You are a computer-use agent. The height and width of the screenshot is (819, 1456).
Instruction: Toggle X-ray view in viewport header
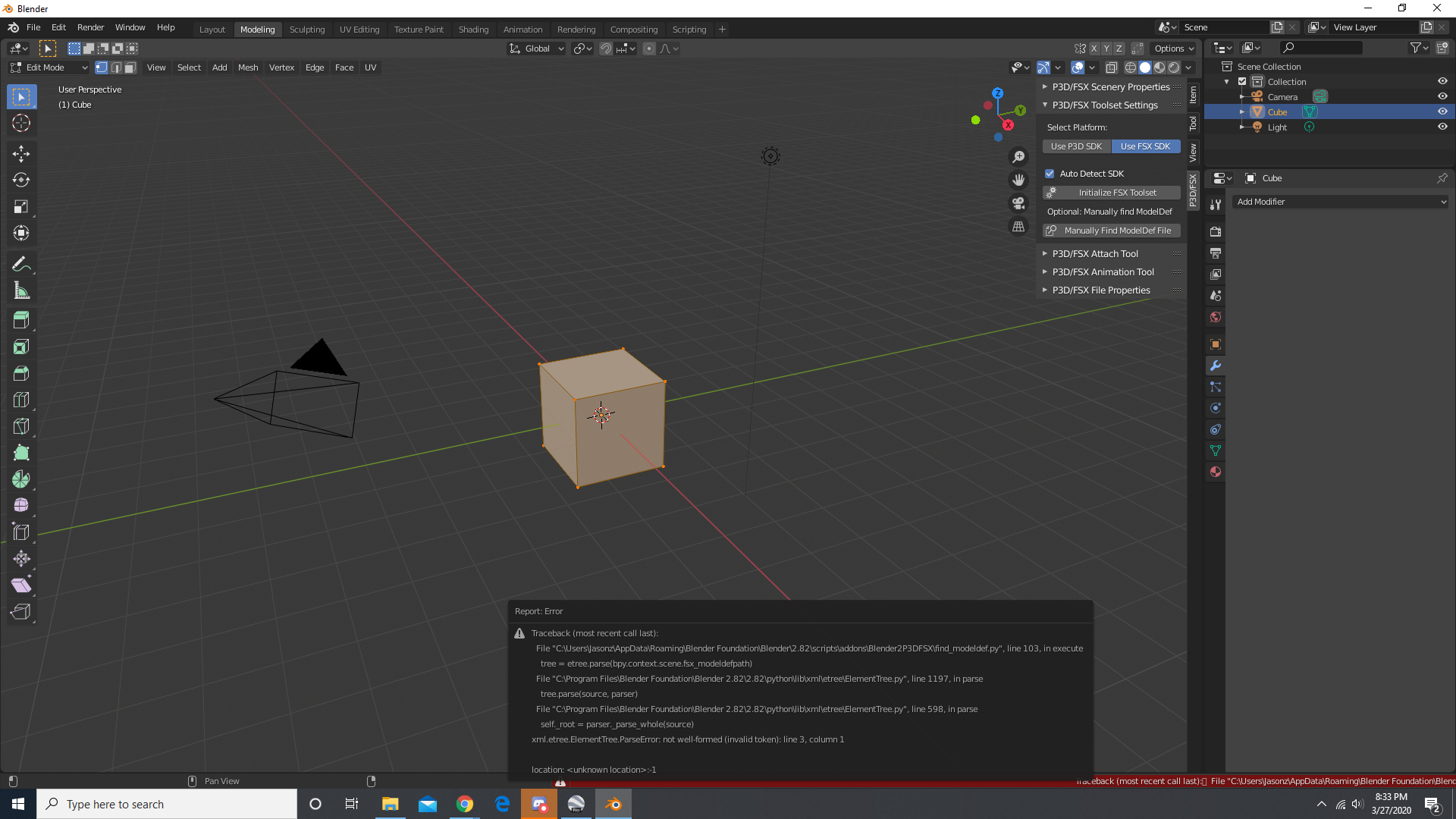click(1112, 67)
